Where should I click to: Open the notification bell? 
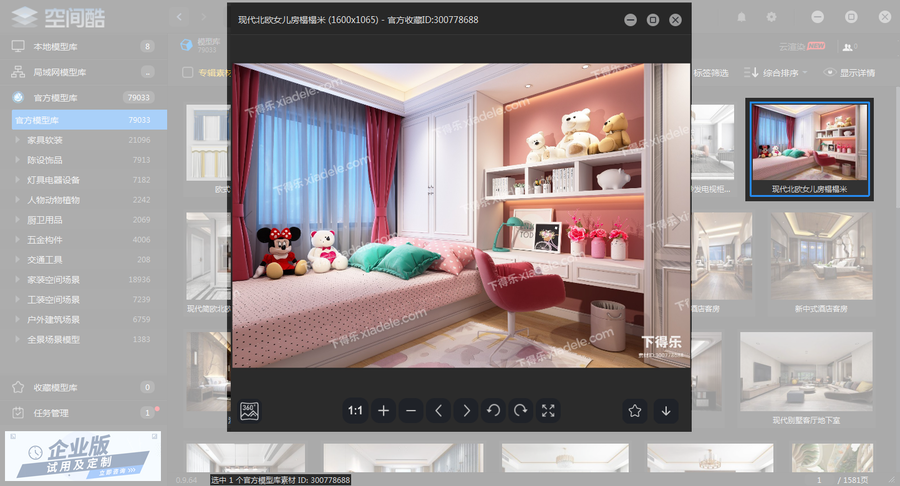pyautogui.click(x=742, y=17)
